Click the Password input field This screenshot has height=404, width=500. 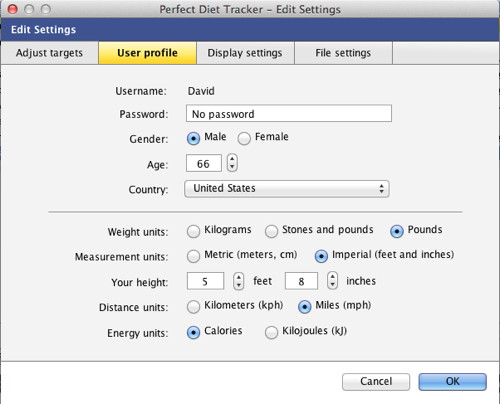[289, 113]
